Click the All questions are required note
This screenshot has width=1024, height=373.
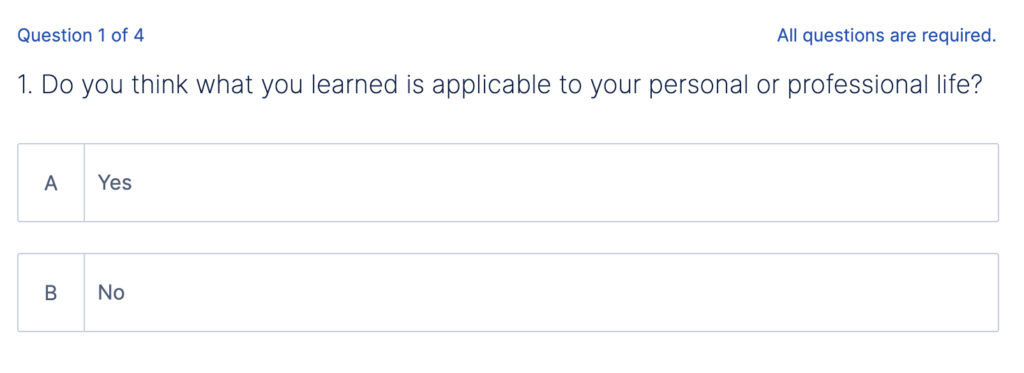[886, 35]
